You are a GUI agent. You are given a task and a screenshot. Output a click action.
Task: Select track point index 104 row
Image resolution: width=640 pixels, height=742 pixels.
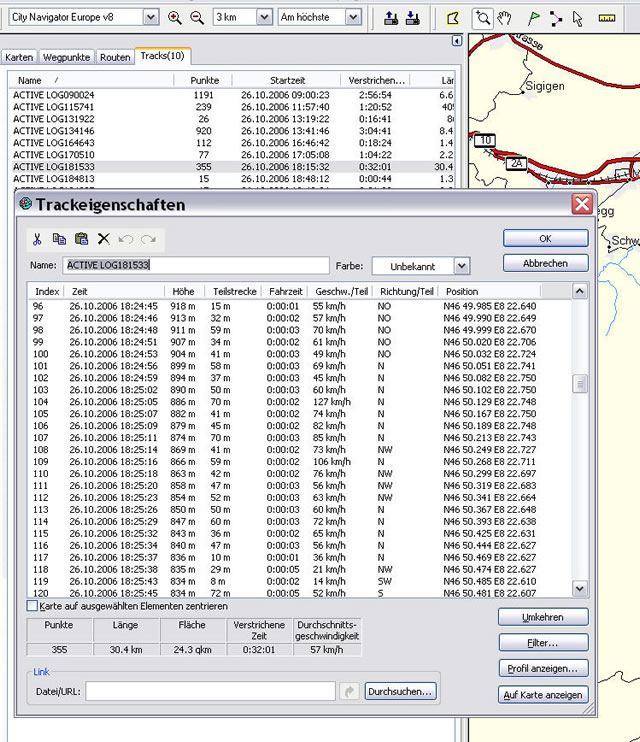tap(299, 402)
